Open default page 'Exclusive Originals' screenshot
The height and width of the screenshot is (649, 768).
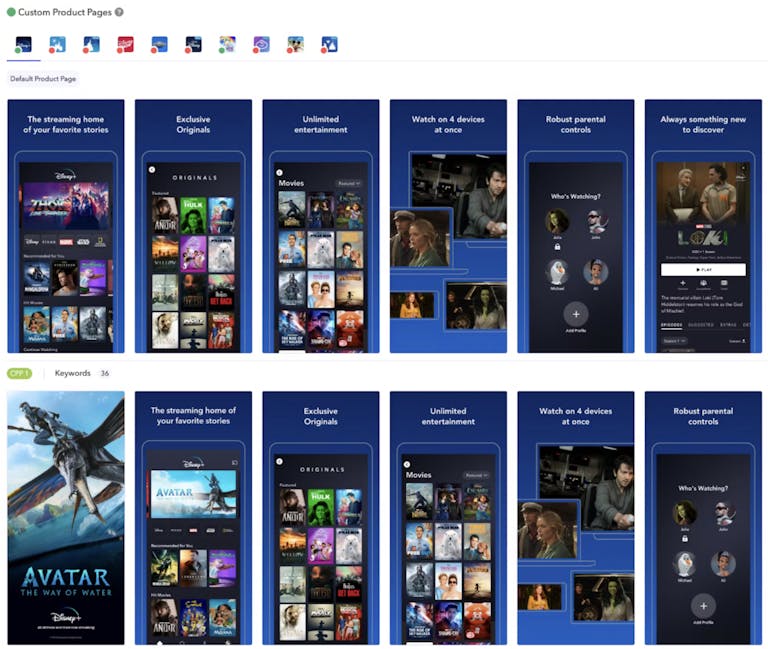pos(193,226)
